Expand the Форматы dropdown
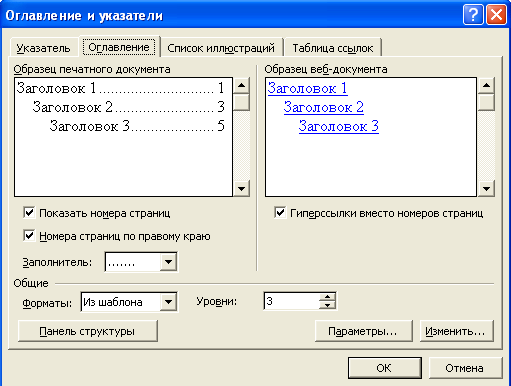 point(168,302)
